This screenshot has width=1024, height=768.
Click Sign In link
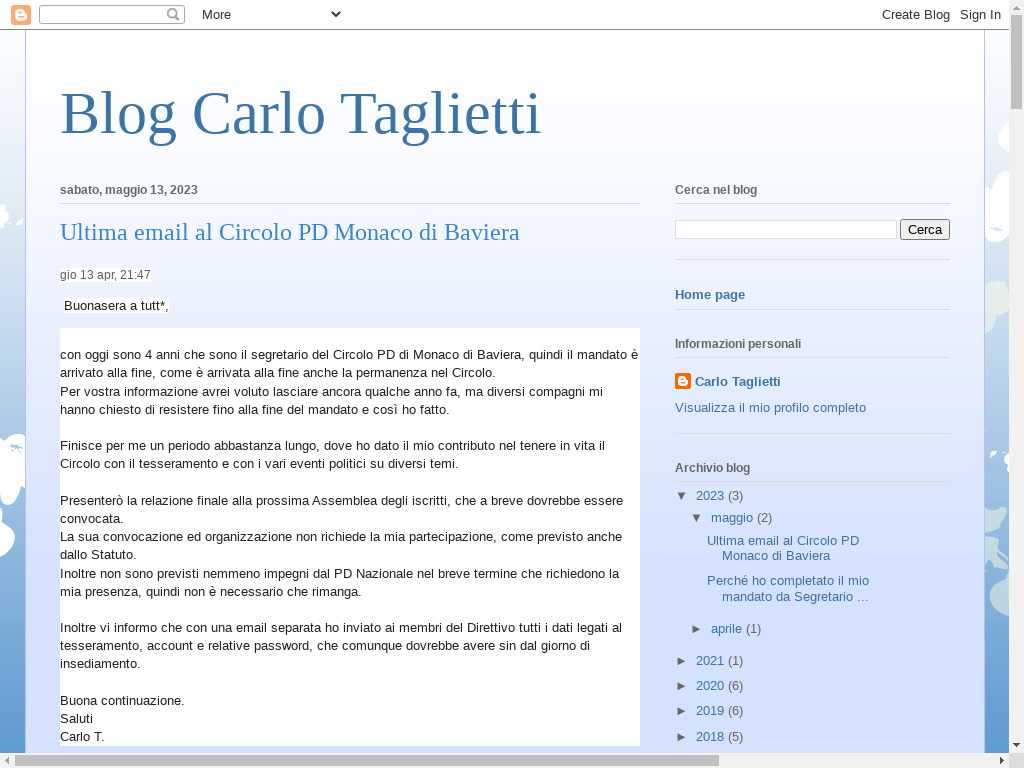click(980, 14)
